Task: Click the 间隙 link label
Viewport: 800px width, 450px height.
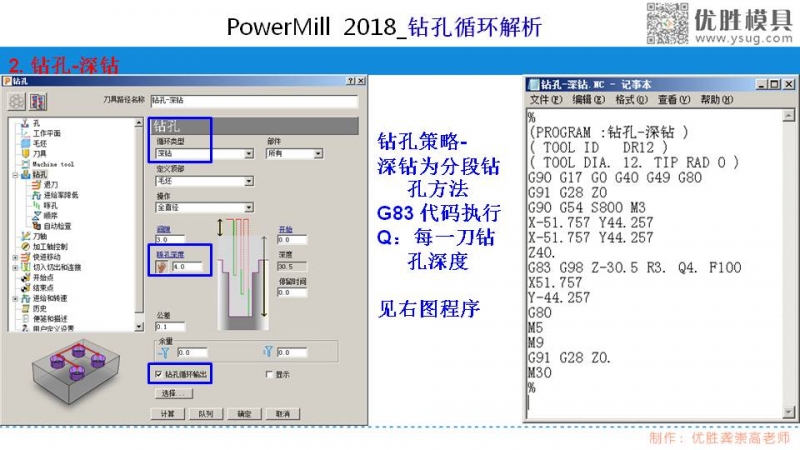Action: (x=163, y=230)
